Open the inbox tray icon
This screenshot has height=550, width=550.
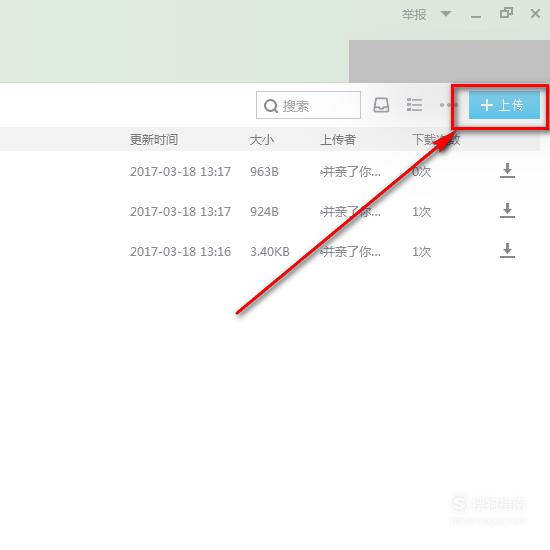381,105
